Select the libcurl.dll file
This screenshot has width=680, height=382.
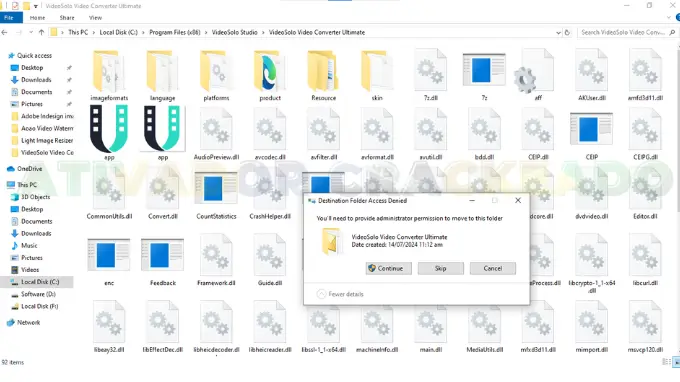pyautogui.click(x=645, y=260)
